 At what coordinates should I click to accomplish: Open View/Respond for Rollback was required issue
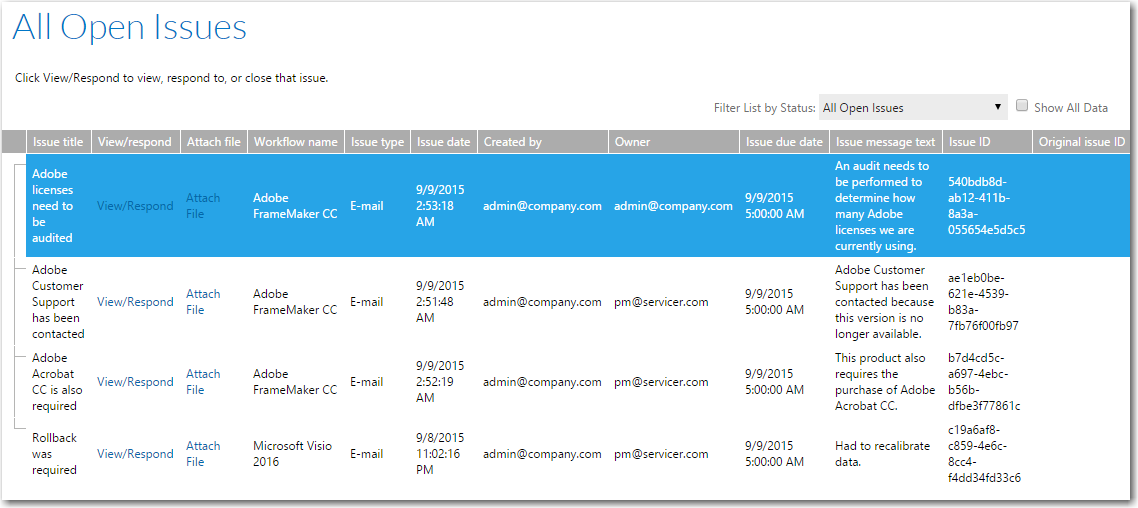[135, 454]
